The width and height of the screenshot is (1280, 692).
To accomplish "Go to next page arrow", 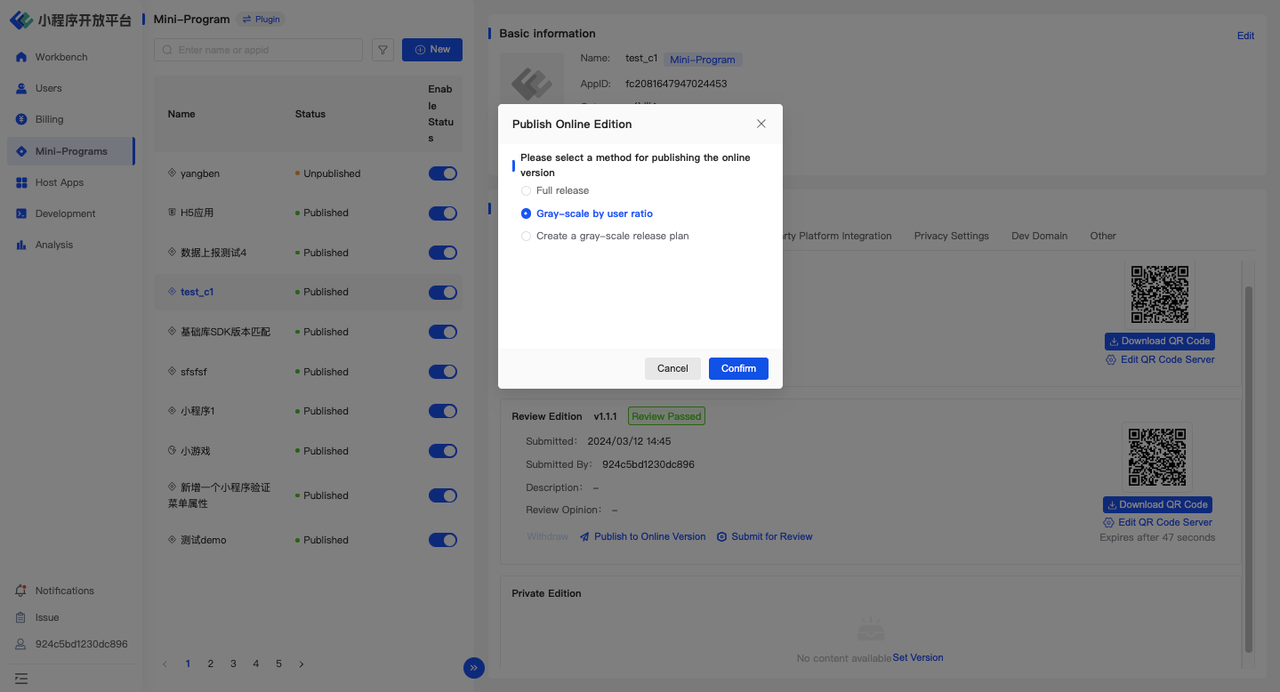I will (301, 664).
